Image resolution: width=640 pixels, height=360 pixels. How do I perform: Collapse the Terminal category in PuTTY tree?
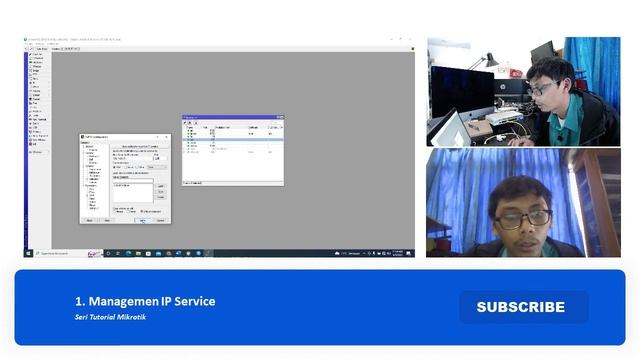(x=83, y=153)
